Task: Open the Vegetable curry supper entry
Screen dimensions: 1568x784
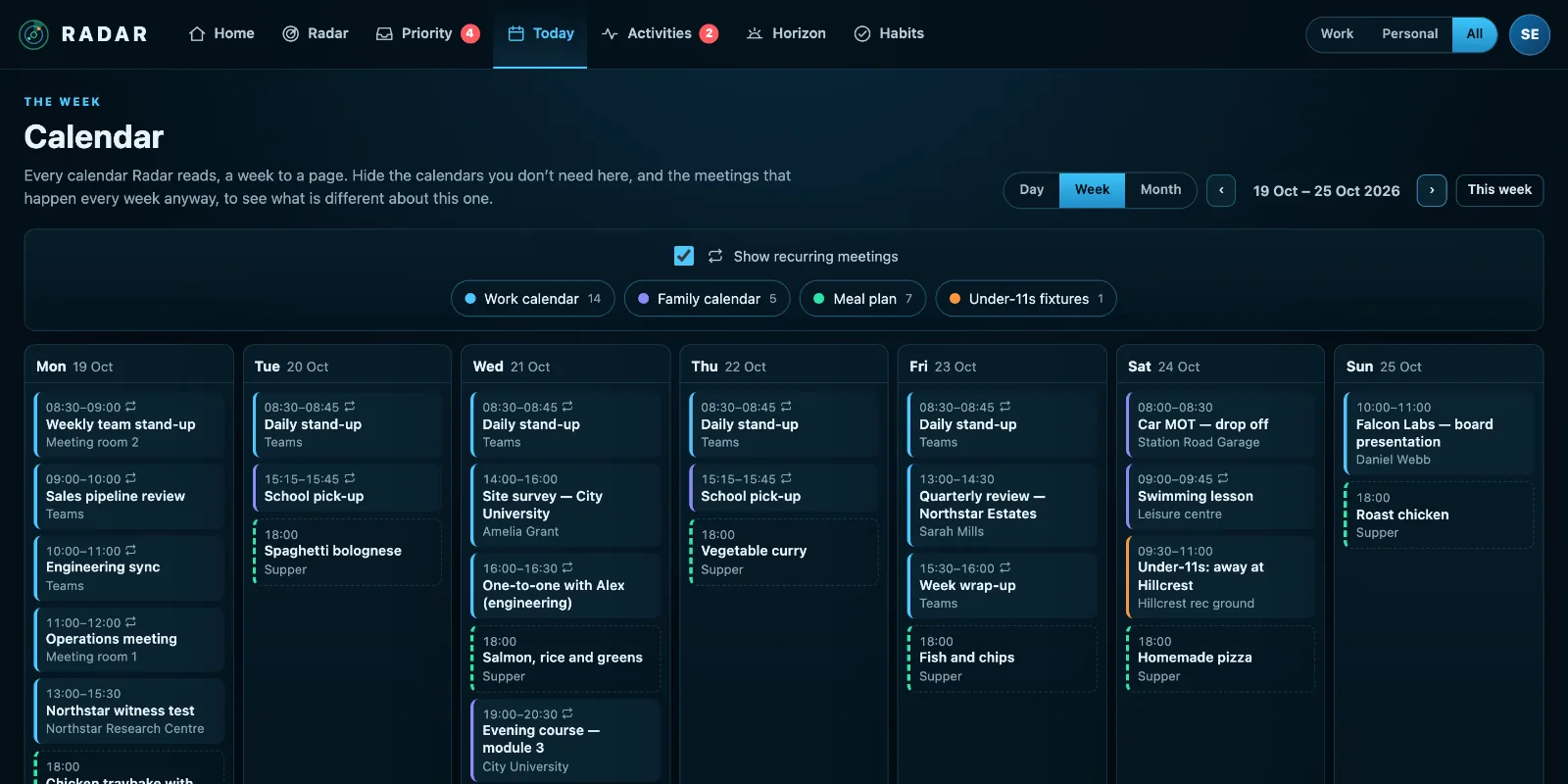Action: click(784, 552)
